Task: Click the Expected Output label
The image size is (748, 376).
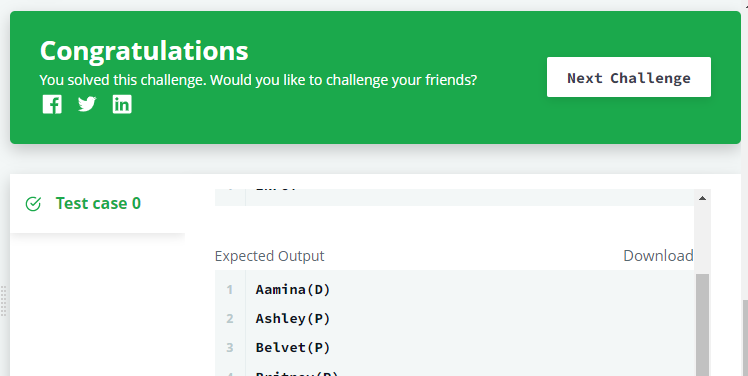Action: click(269, 256)
